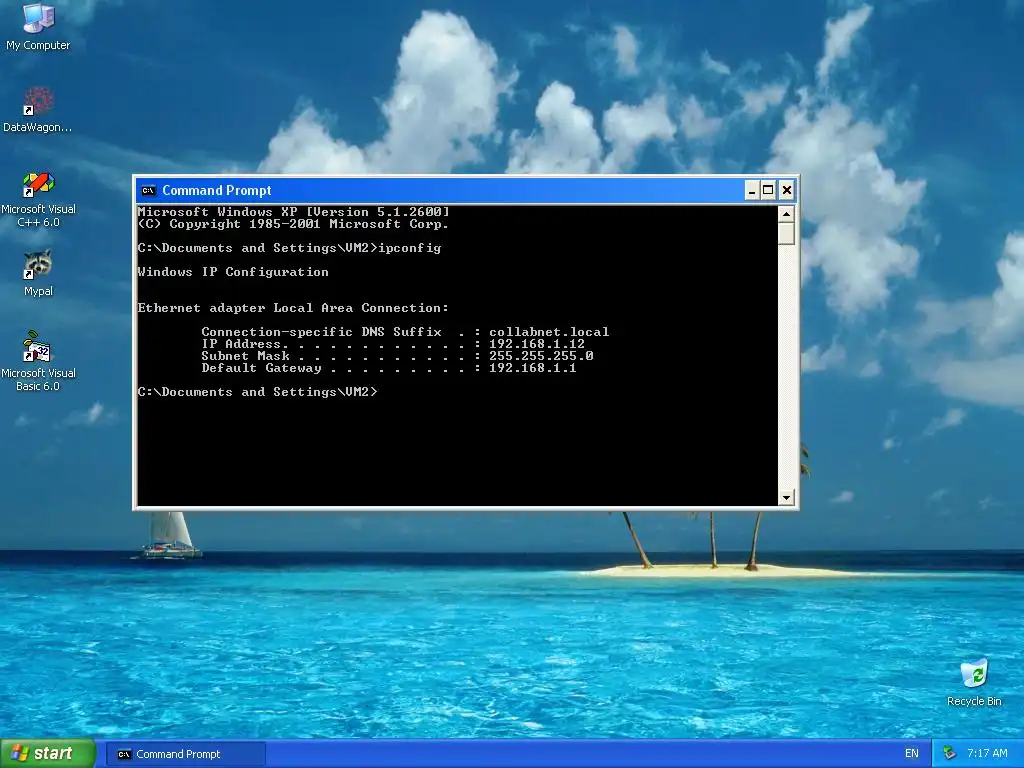Screen dimensions: 1024x768
Task: Close the Command Prompt window
Action: point(787,191)
